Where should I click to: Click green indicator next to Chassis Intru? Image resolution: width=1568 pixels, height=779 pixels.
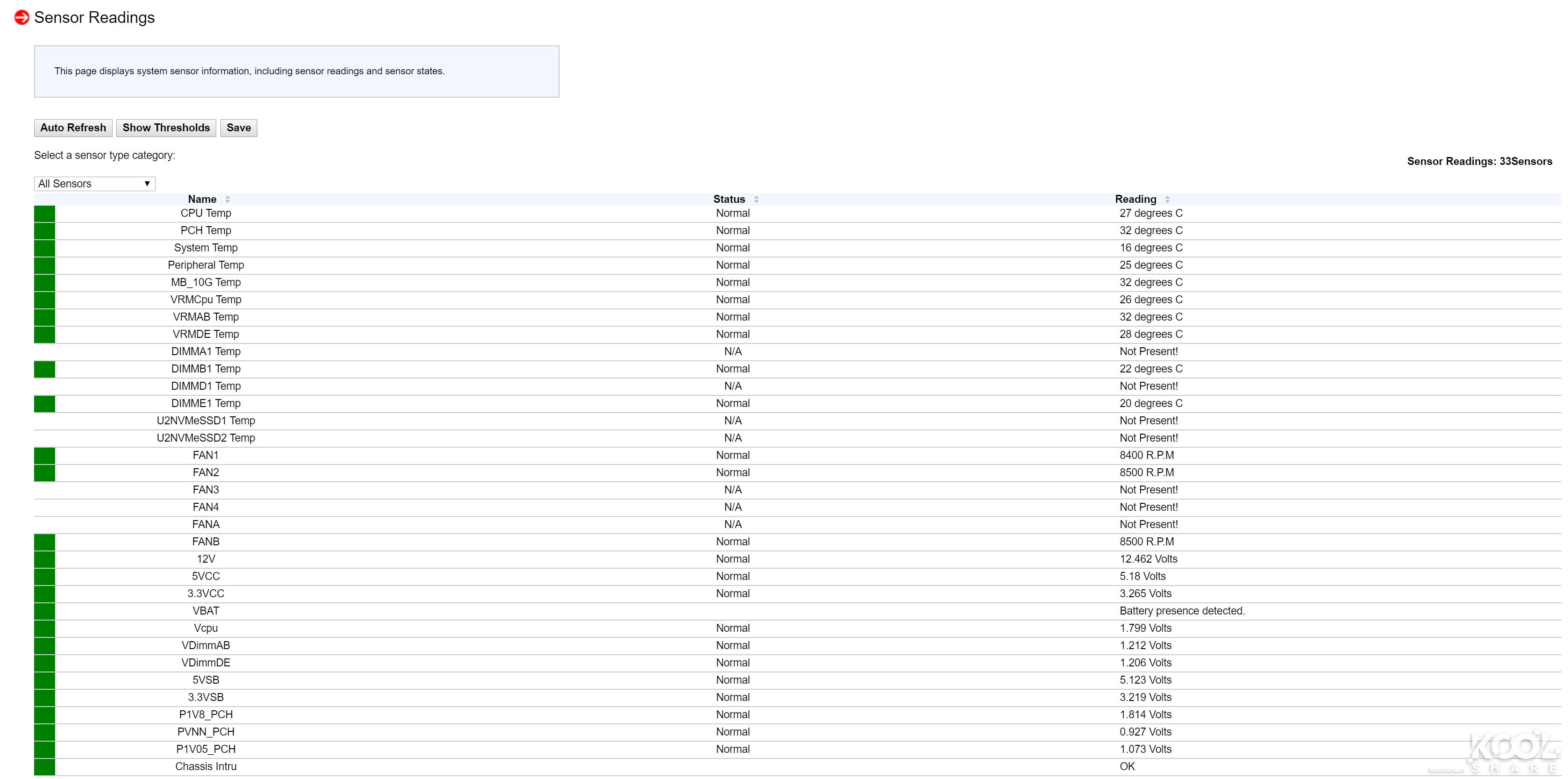44,767
